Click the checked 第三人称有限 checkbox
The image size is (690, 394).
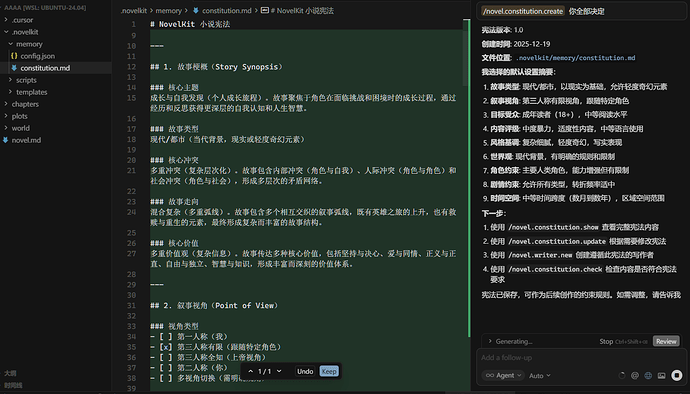[x=166, y=347]
